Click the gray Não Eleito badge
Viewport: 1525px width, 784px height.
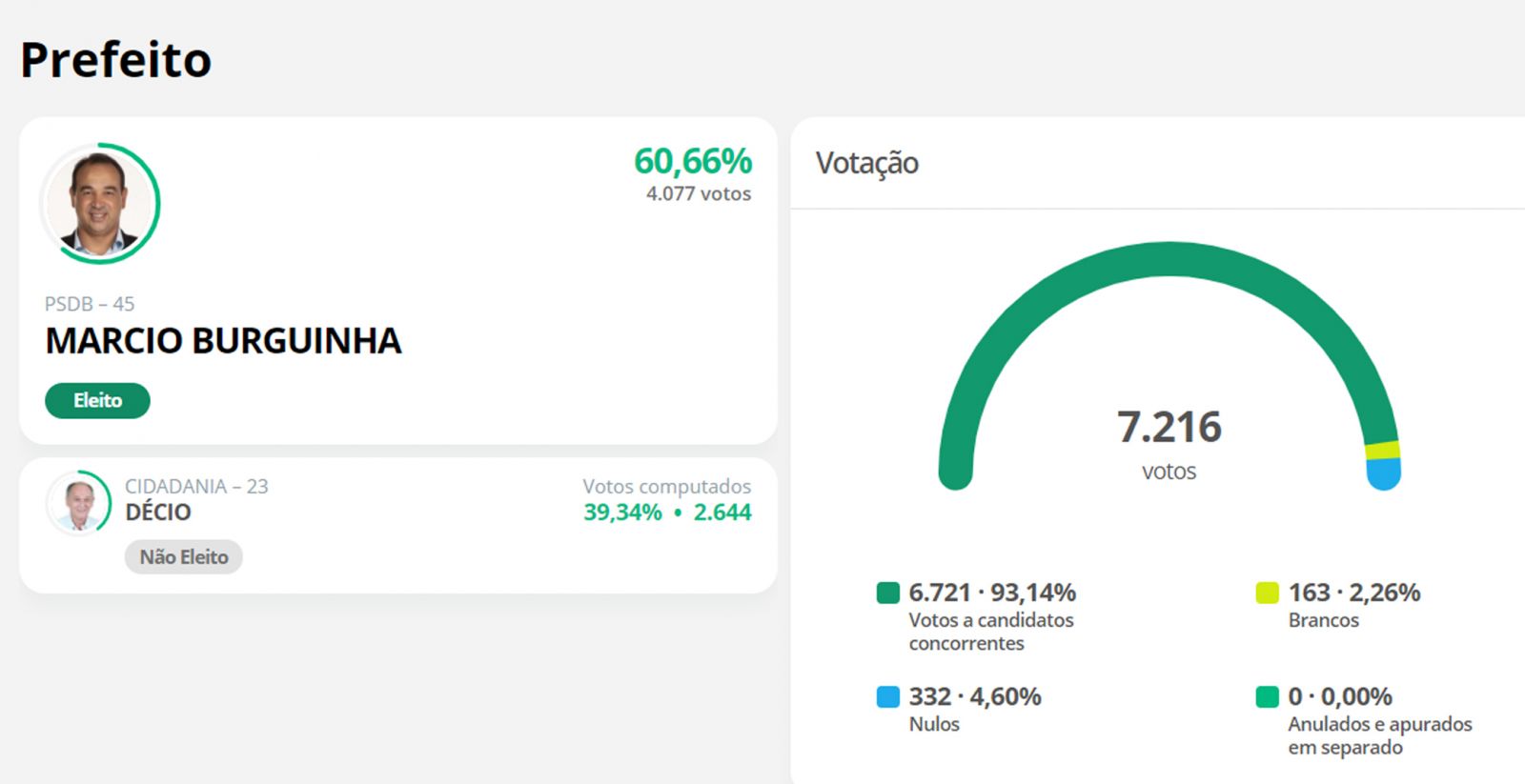pyautogui.click(x=184, y=557)
